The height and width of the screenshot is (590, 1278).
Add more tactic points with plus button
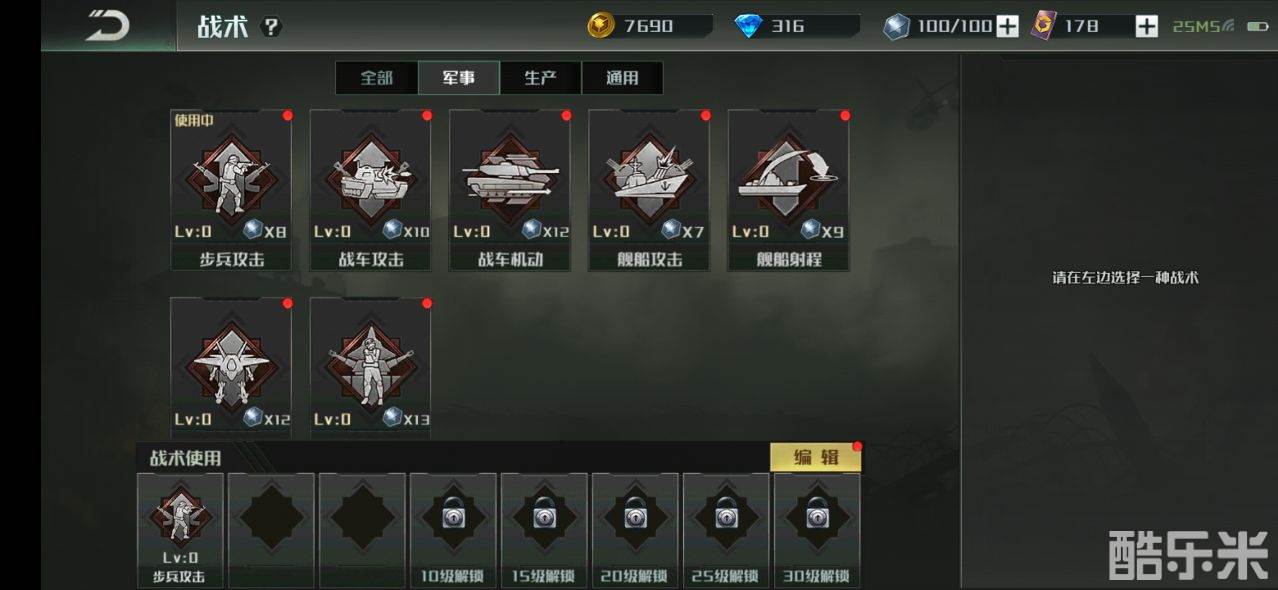1008,26
